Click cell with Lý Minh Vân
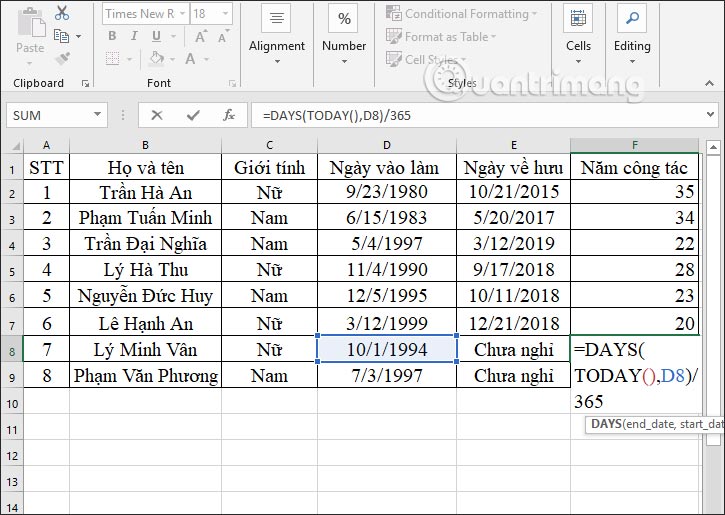Screen dimensions: 725x515 pyautogui.click(x=146, y=349)
